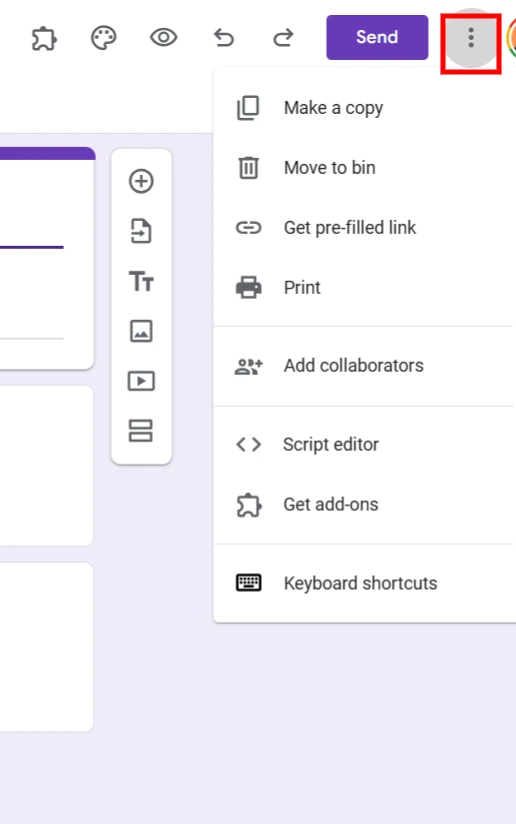Click the purple Send button
516x824 pixels.
[x=377, y=37]
